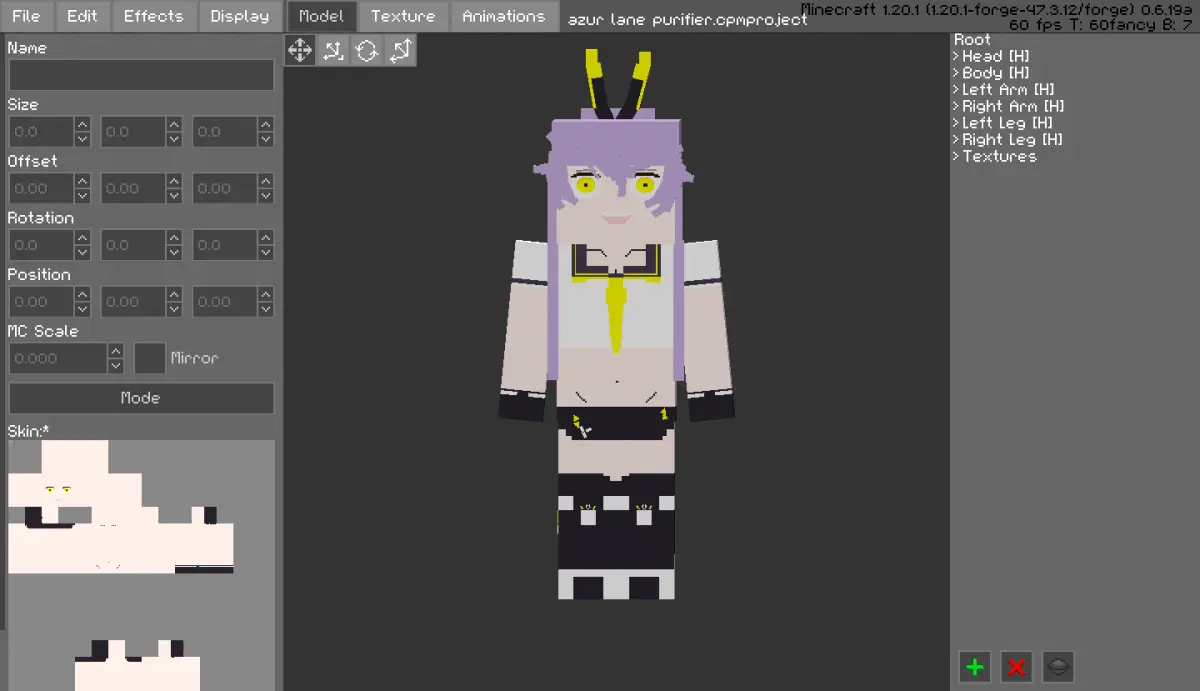Image resolution: width=1200 pixels, height=691 pixels.
Task: Decrease Position Z with down arrow
Action: (x=266, y=310)
